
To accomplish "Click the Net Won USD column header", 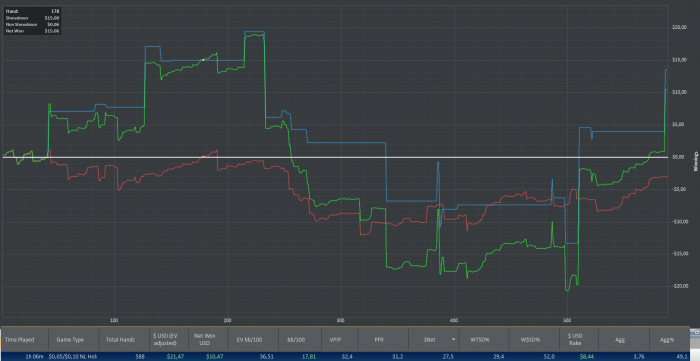I will (208, 340).
